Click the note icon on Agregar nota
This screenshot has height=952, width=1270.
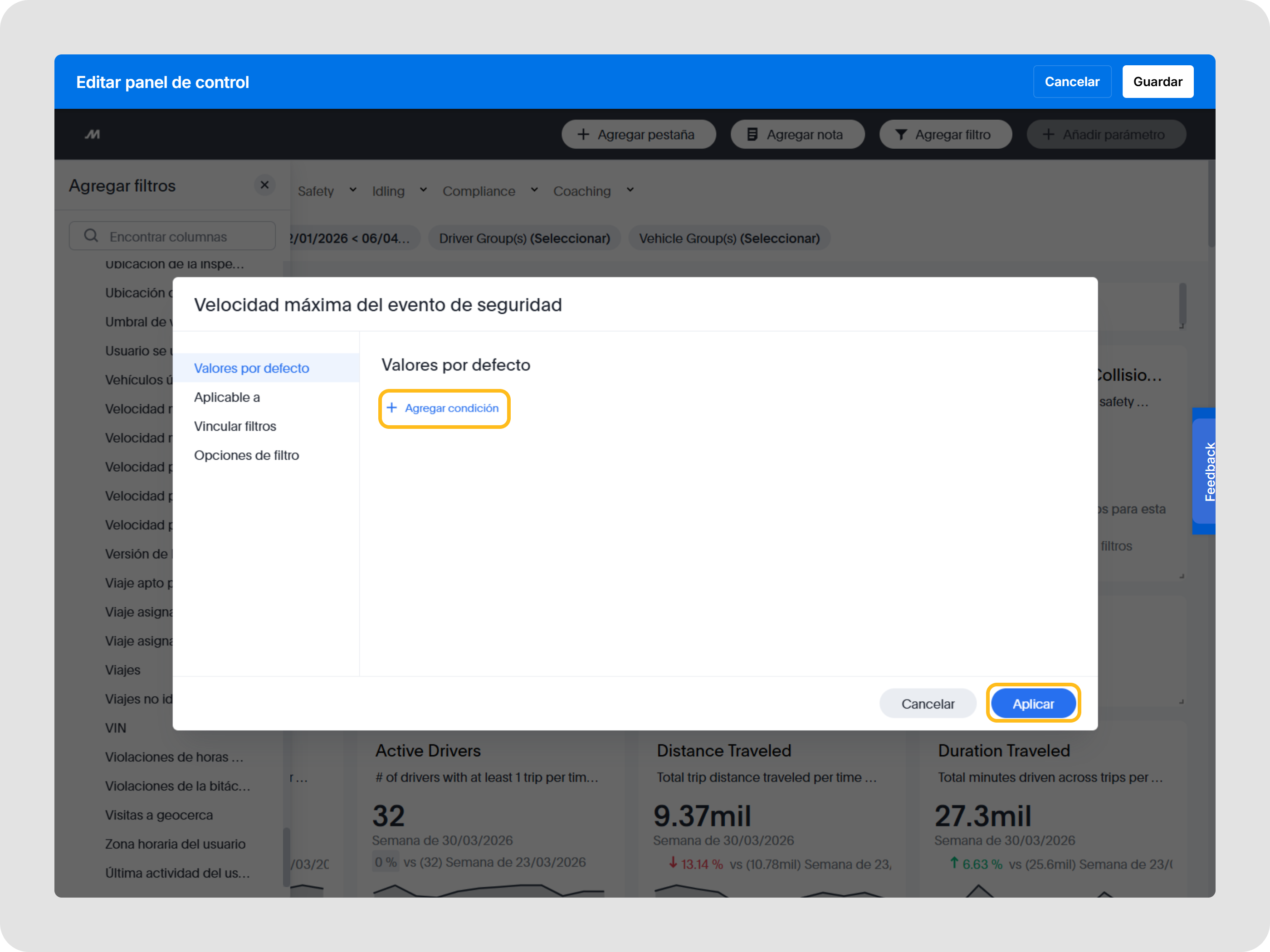coord(752,134)
